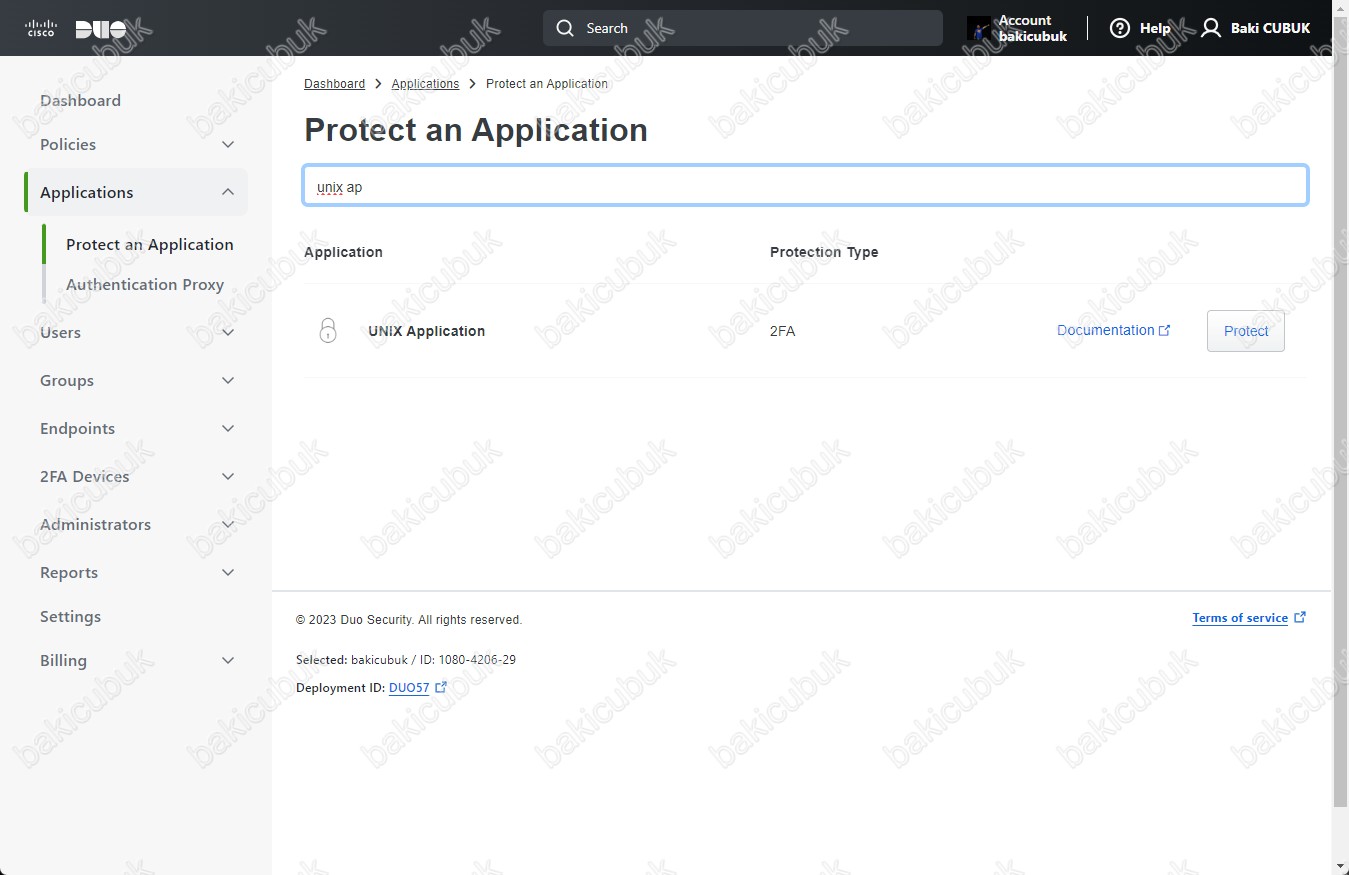
Task: Open Dashboard in the sidebar
Action: coord(80,100)
